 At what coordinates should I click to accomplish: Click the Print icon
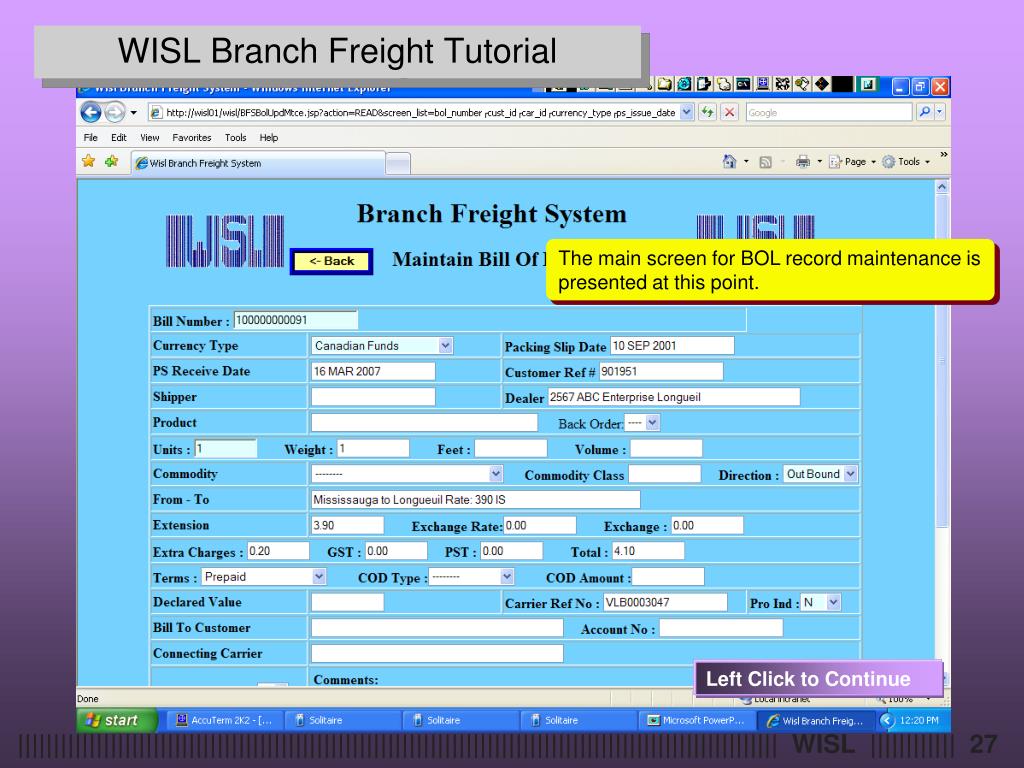click(x=803, y=161)
